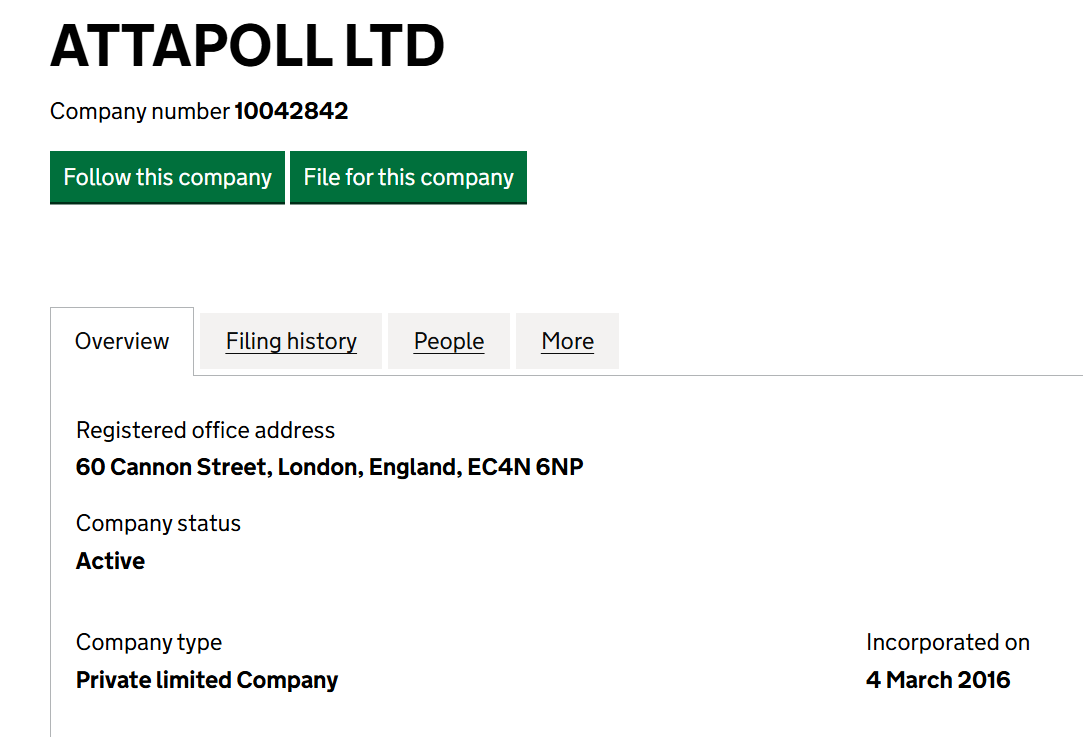1083x737 pixels.
Task: Click the 'Active' status value
Action: [x=110, y=561]
